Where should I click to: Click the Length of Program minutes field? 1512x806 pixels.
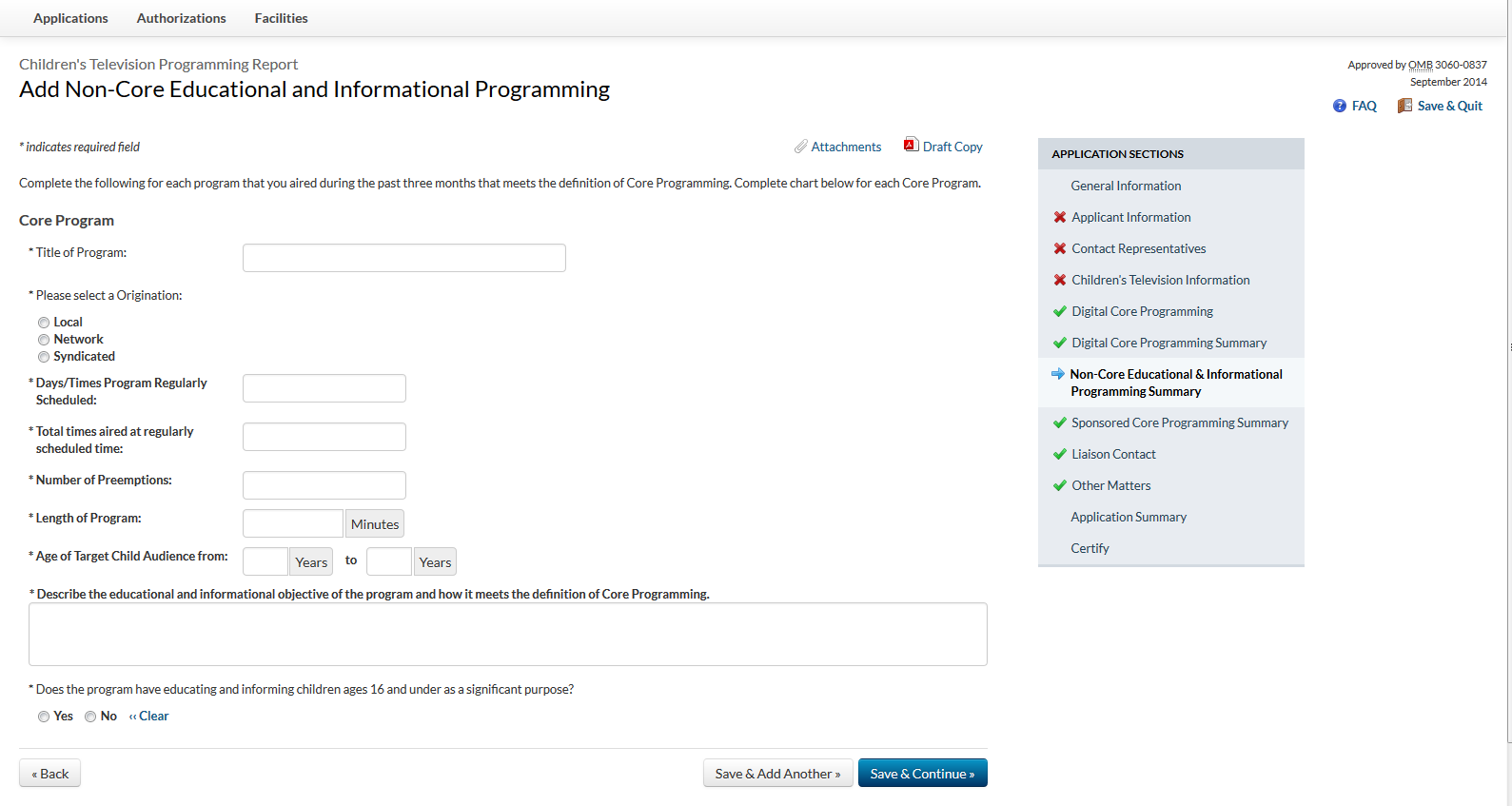(x=292, y=523)
